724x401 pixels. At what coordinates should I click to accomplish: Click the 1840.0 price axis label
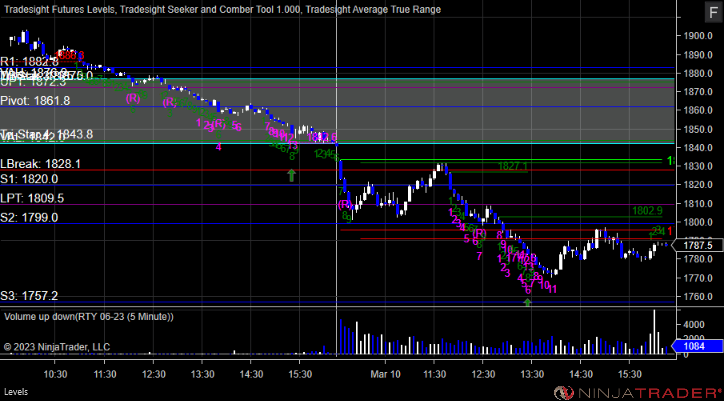tap(697, 148)
